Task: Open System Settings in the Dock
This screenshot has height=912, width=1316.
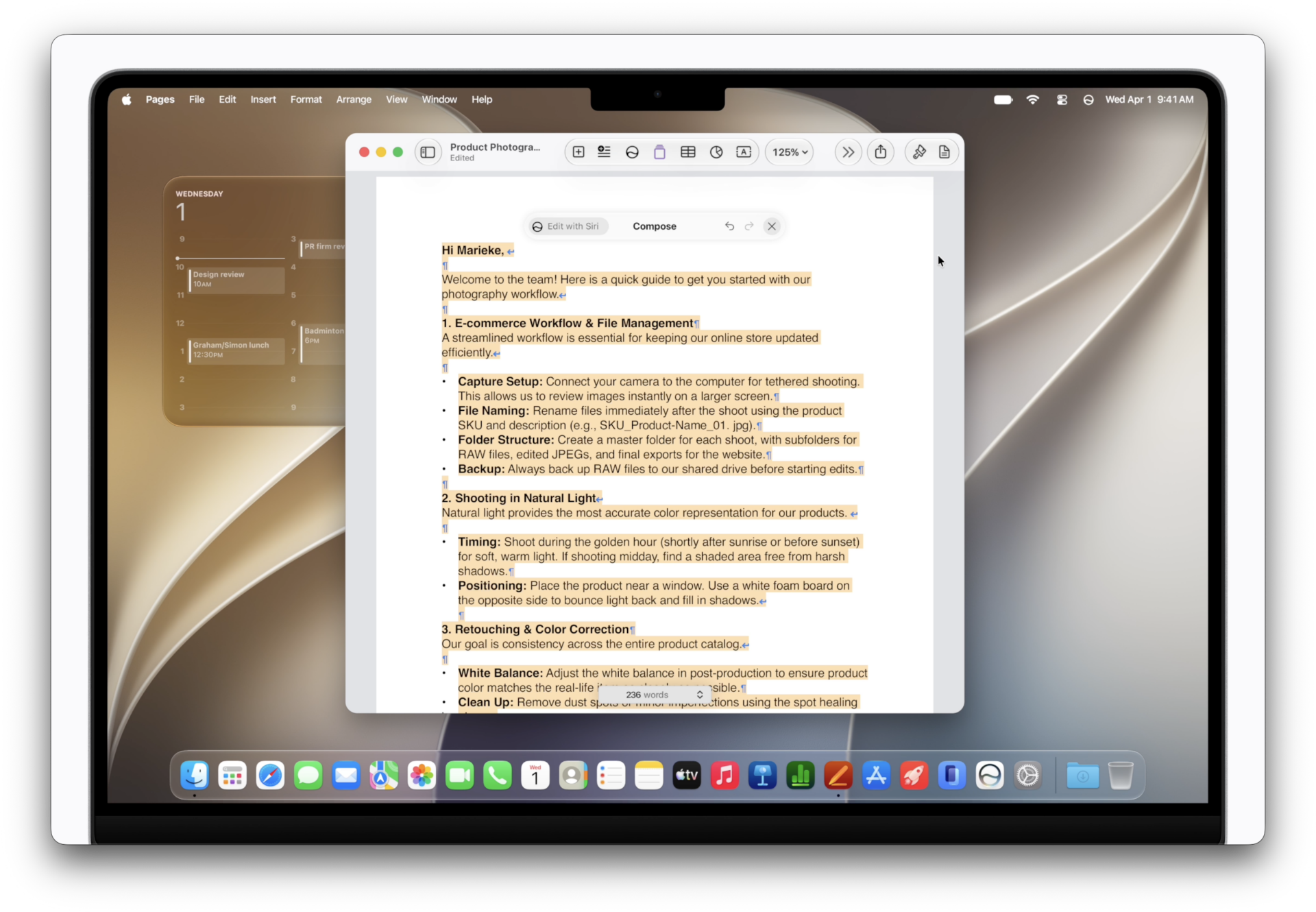Action: [x=1027, y=776]
